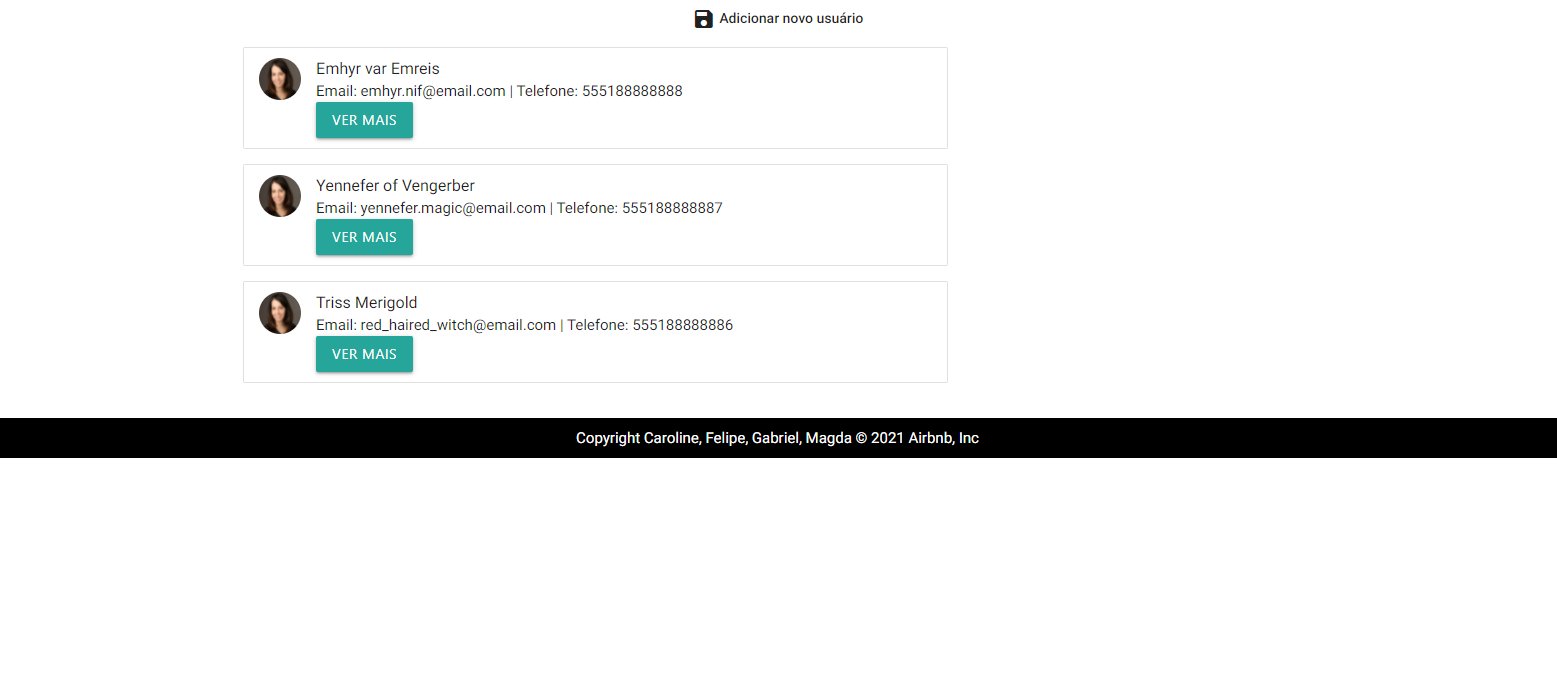1557x700 pixels.
Task: Click telephone number 555188888888 on Emhyr's card
Action: [632, 90]
